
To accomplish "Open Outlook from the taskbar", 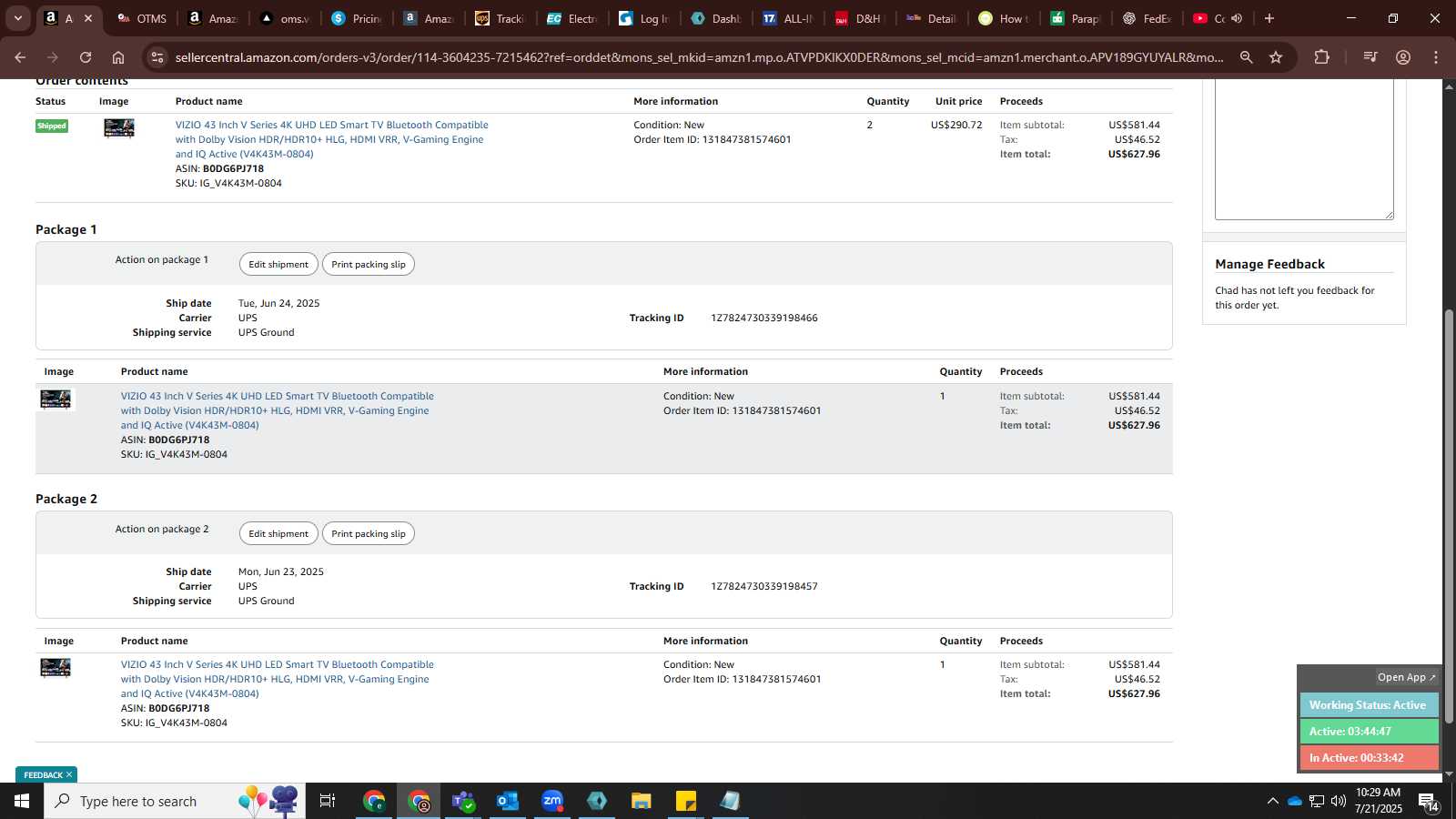I will click(x=508, y=801).
